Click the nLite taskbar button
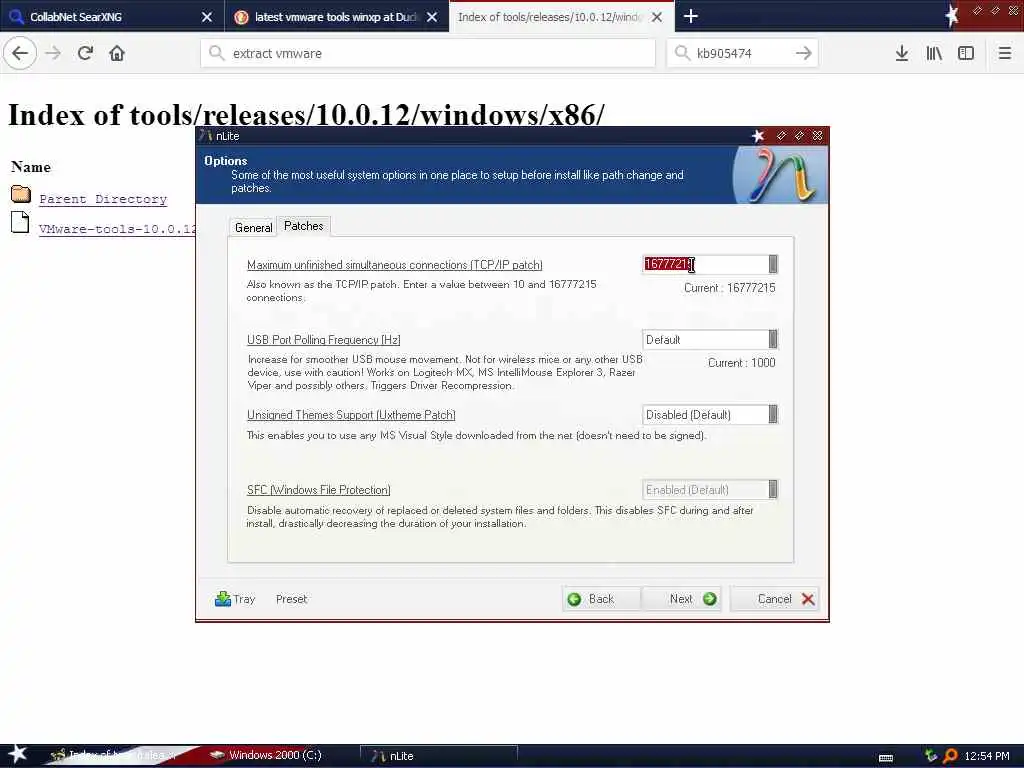Image resolution: width=1024 pixels, height=768 pixels. [438, 756]
